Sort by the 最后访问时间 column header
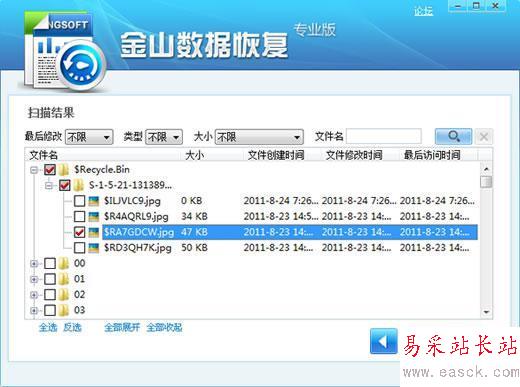This screenshot has width=520, height=387. point(432,155)
